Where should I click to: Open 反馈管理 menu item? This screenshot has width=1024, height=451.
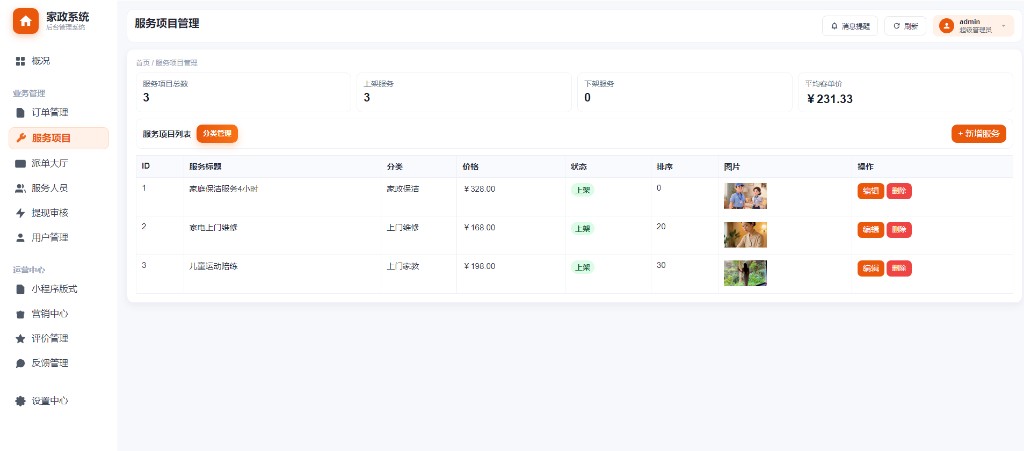pos(58,363)
